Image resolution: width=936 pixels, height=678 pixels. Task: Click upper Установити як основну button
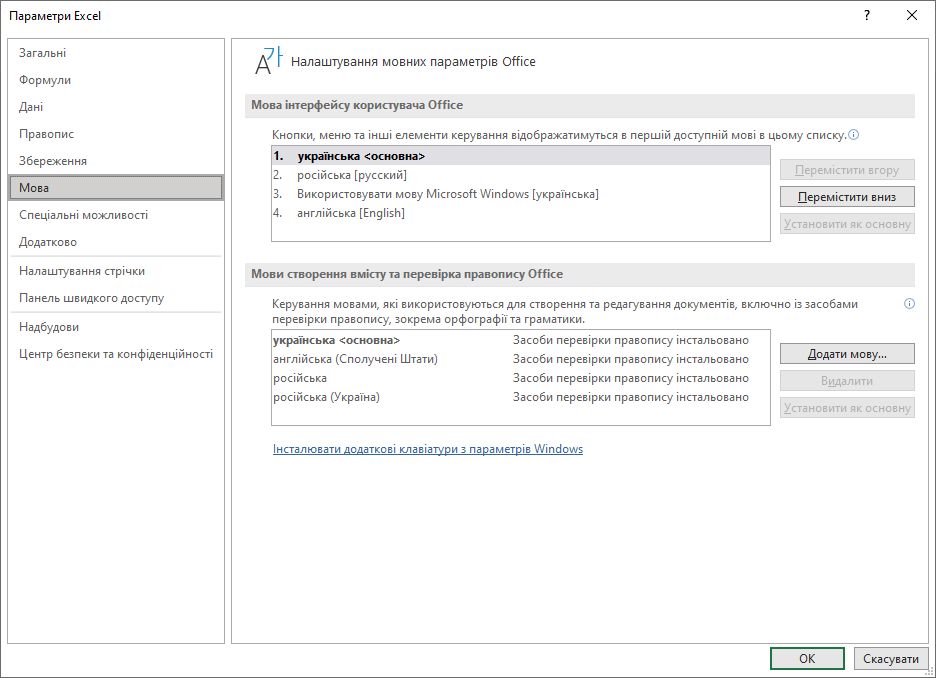tap(847, 224)
